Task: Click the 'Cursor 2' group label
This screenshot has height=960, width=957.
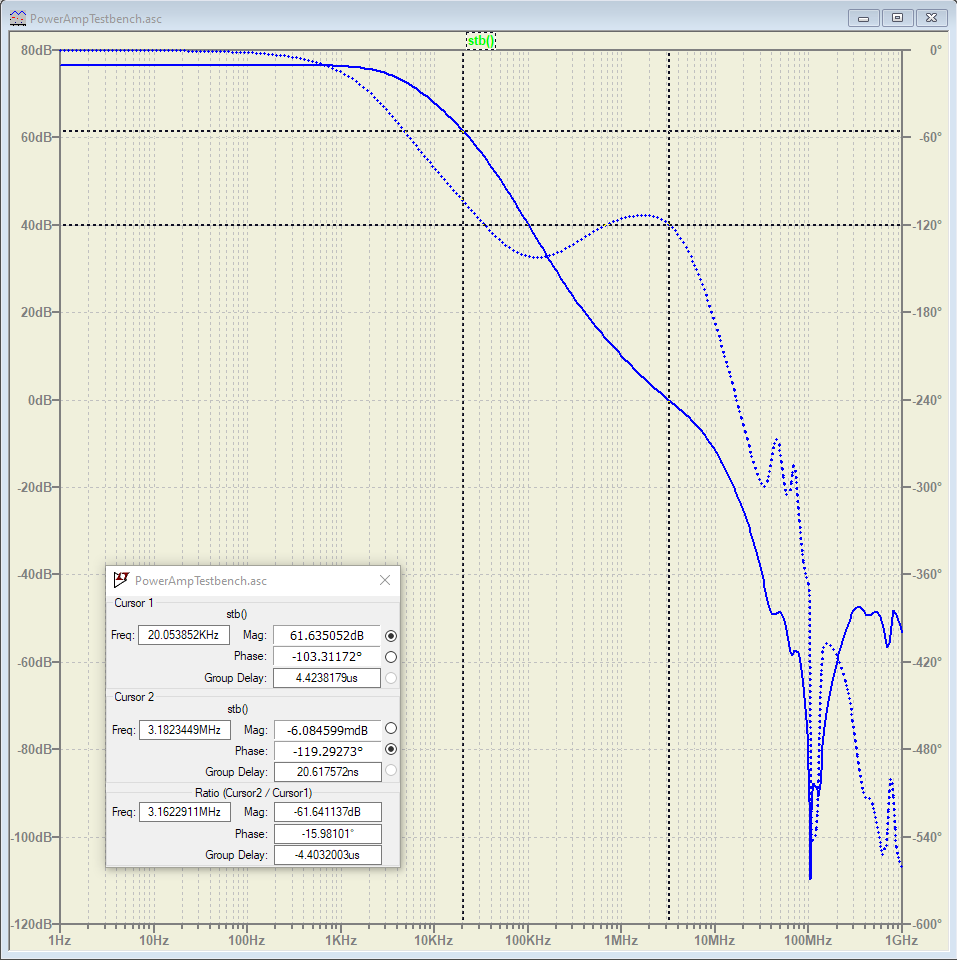Action: 134,697
